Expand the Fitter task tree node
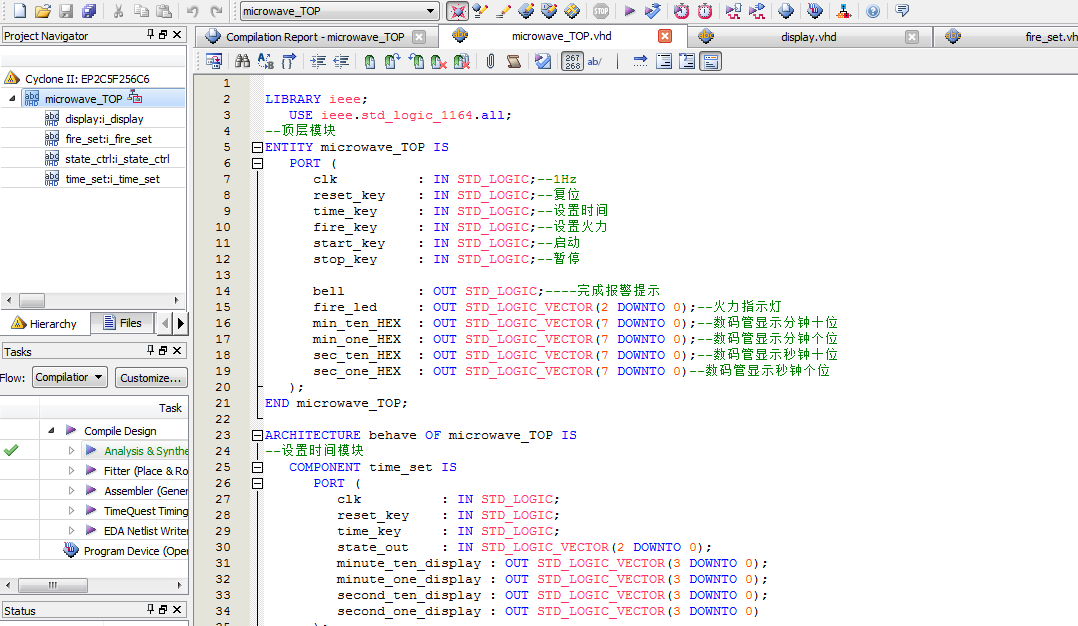Image resolution: width=1078 pixels, height=626 pixels. pyautogui.click(x=72, y=471)
